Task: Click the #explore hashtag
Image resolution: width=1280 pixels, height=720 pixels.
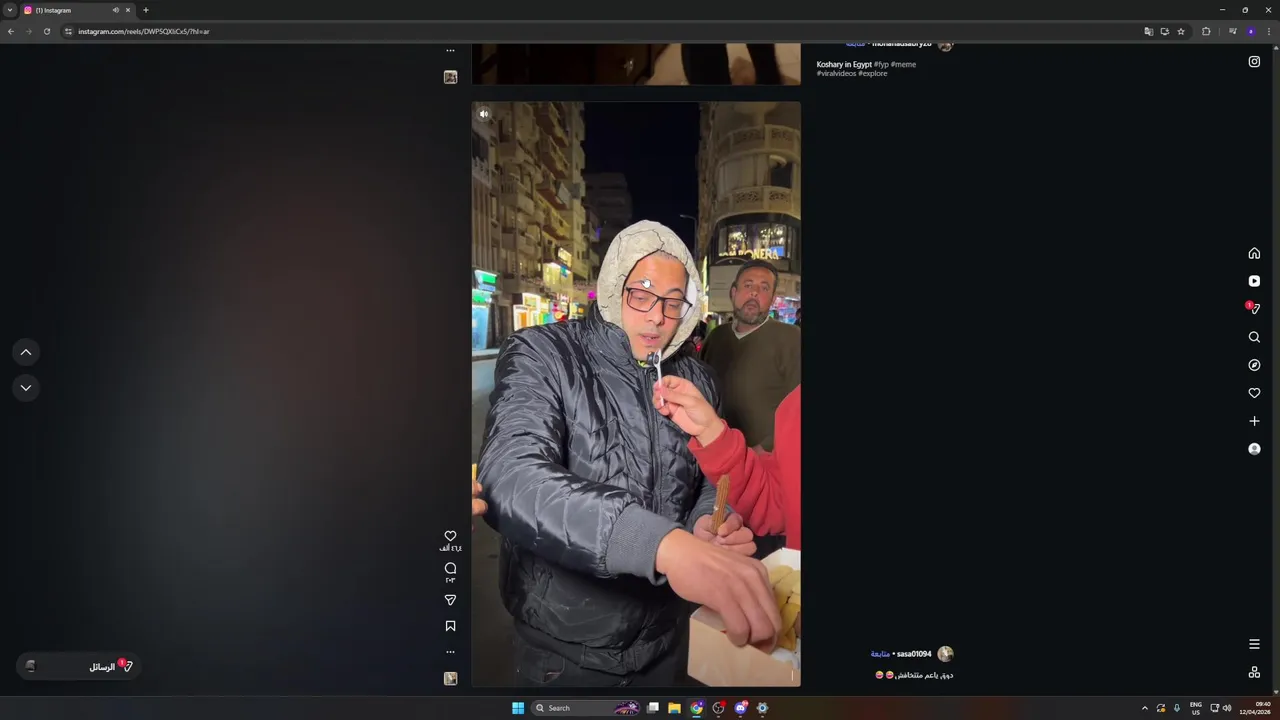Action: click(x=872, y=73)
